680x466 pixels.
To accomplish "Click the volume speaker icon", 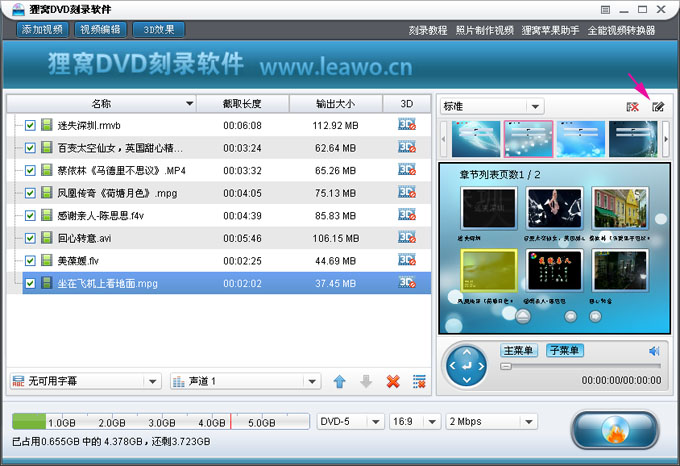I will (654, 351).
